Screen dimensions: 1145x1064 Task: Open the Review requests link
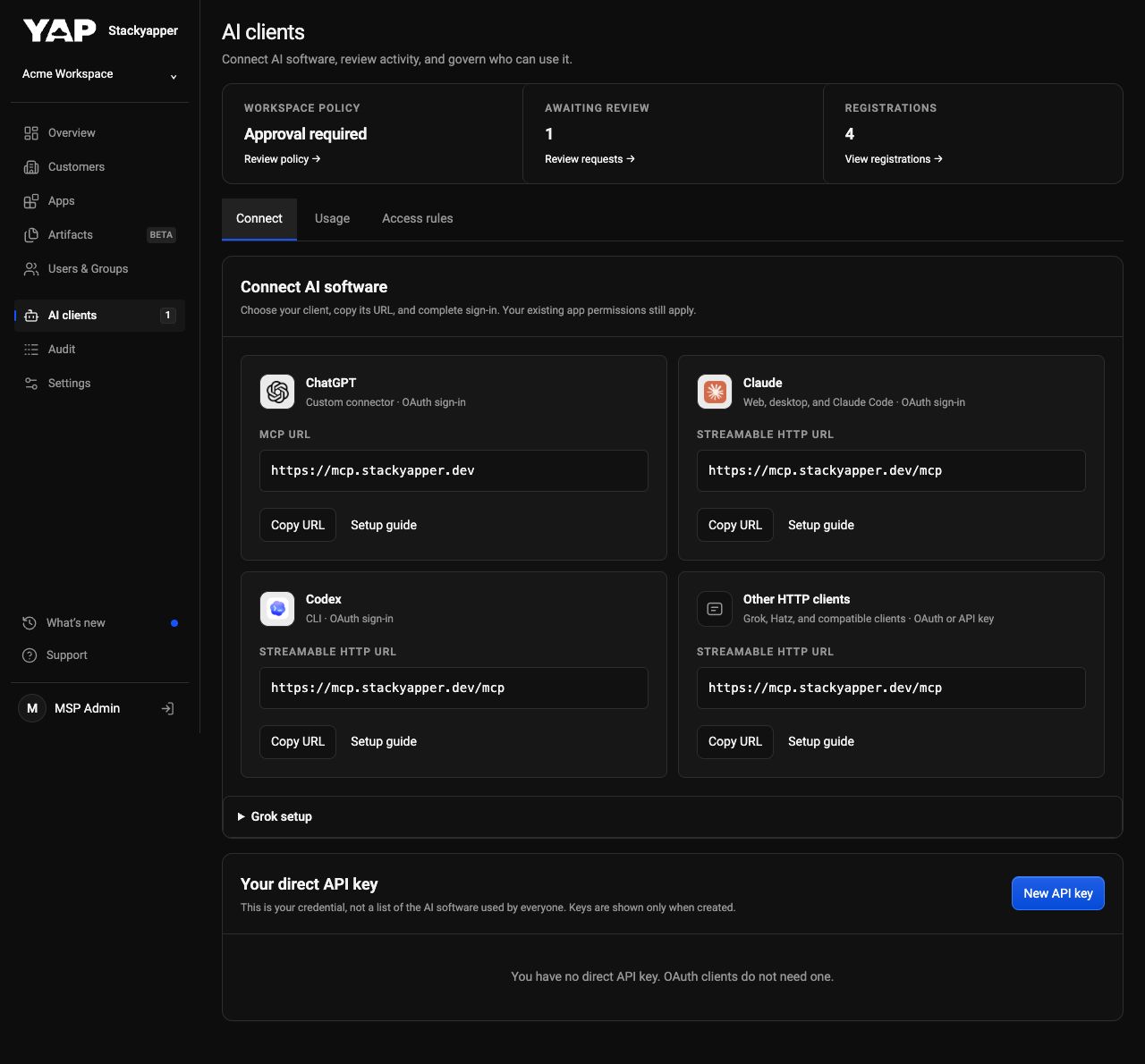pos(589,159)
